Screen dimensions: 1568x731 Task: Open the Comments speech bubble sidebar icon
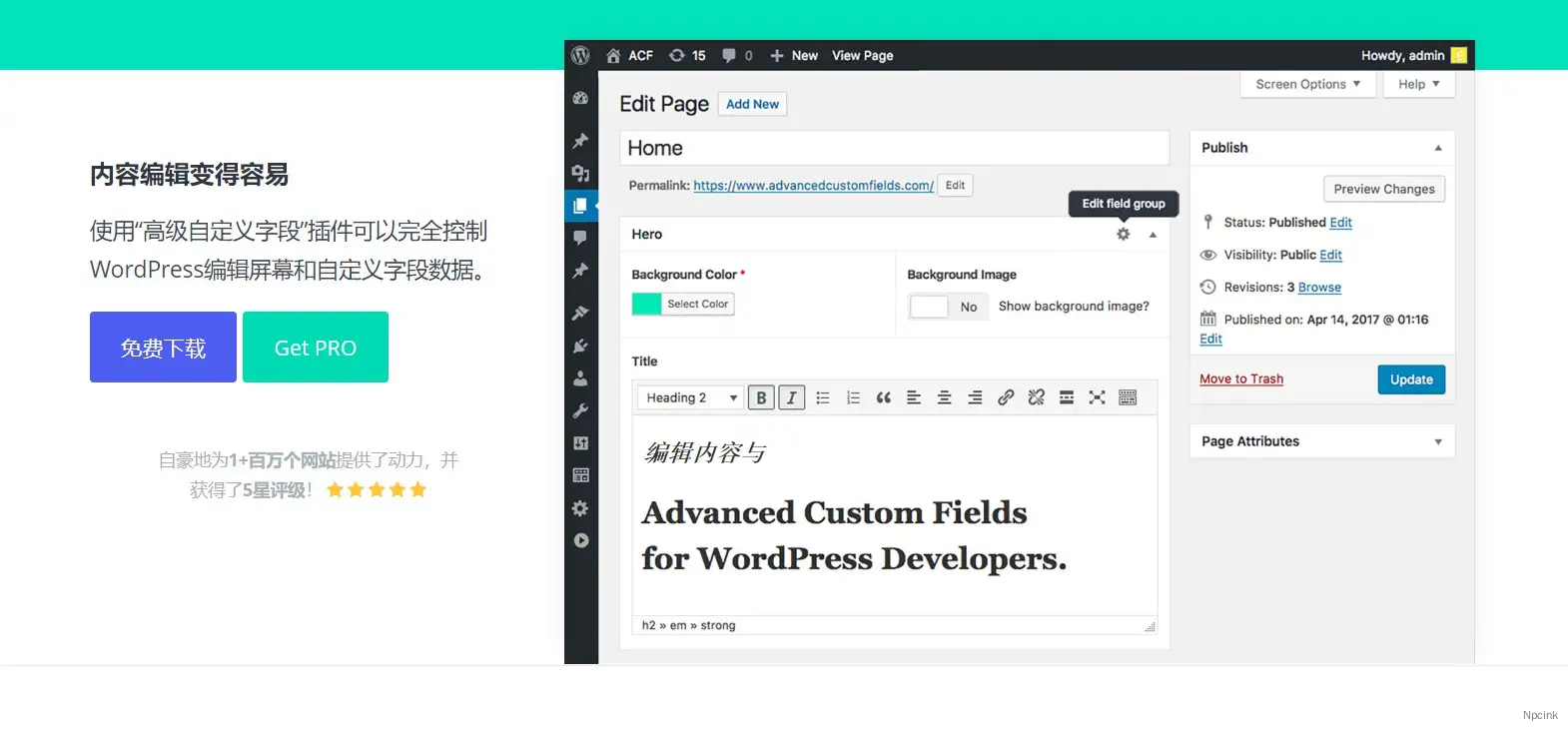click(580, 238)
